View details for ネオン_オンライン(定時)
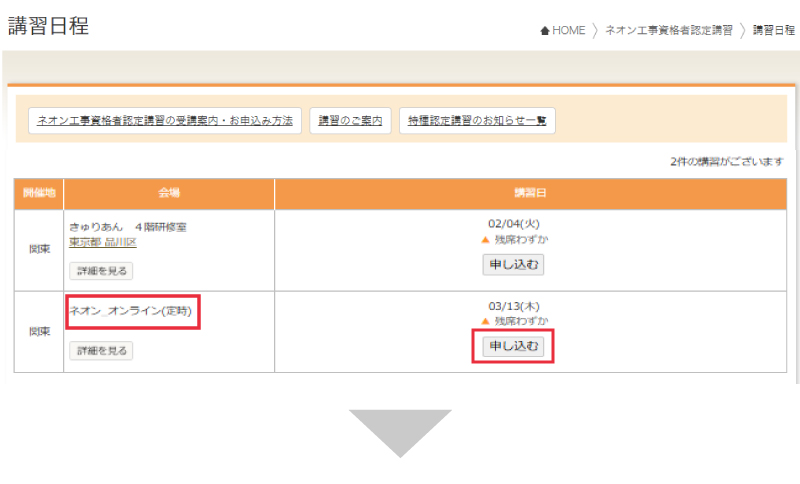 (x=101, y=350)
